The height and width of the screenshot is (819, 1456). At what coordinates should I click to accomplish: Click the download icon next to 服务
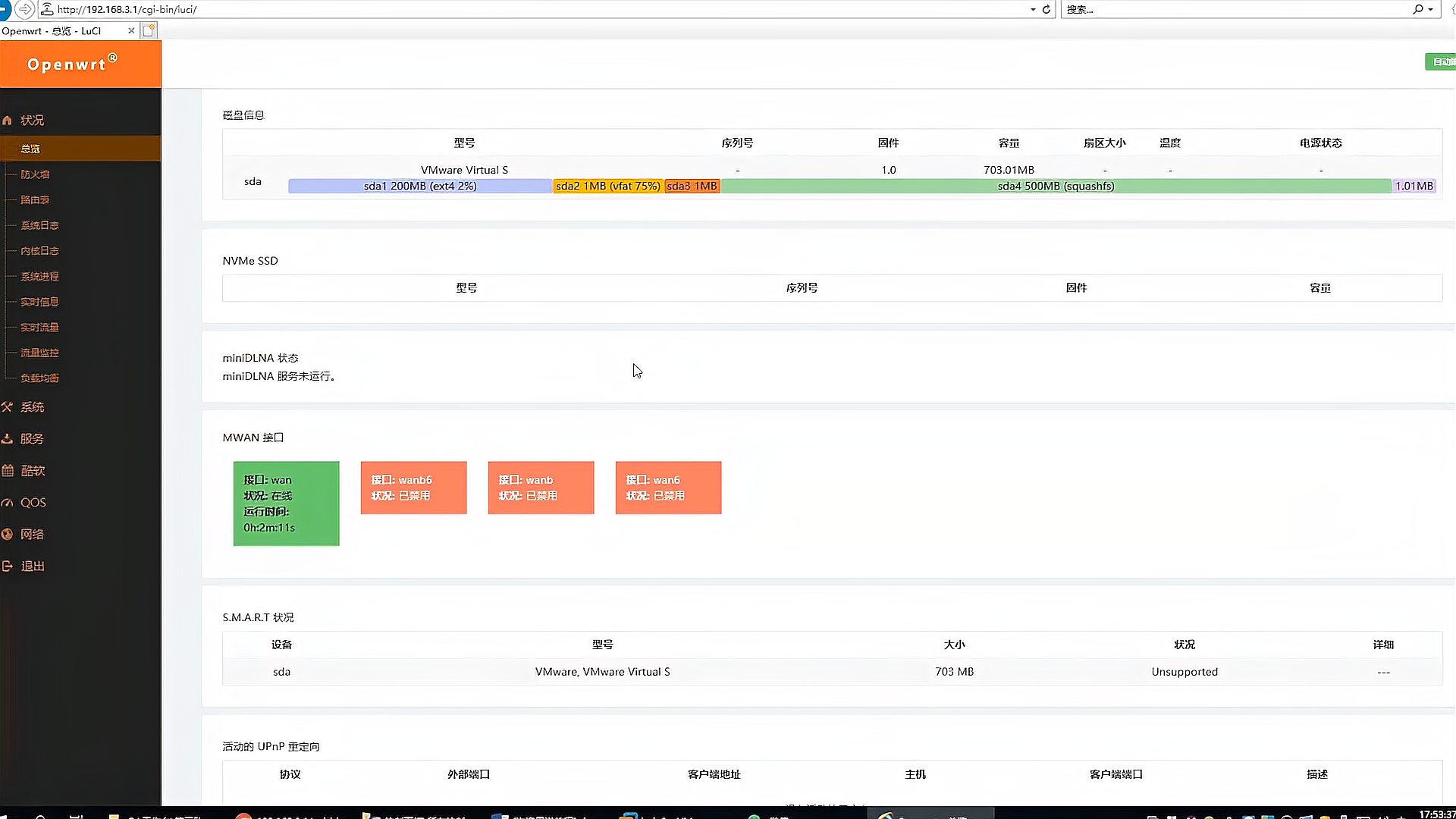tap(8, 439)
